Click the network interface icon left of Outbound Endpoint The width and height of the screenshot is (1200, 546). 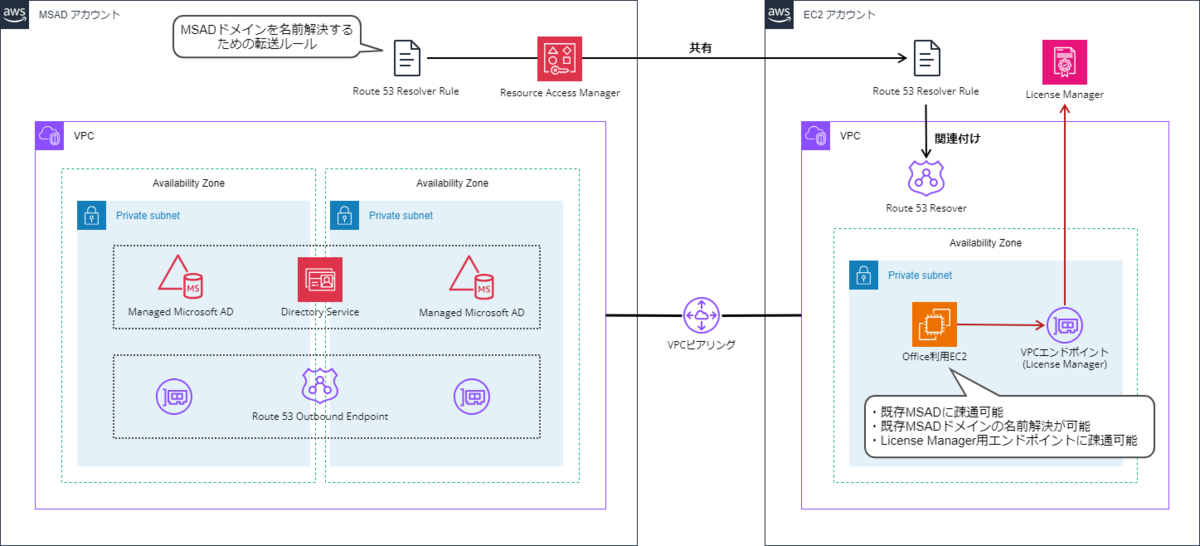pyautogui.click(x=176, y=396)
